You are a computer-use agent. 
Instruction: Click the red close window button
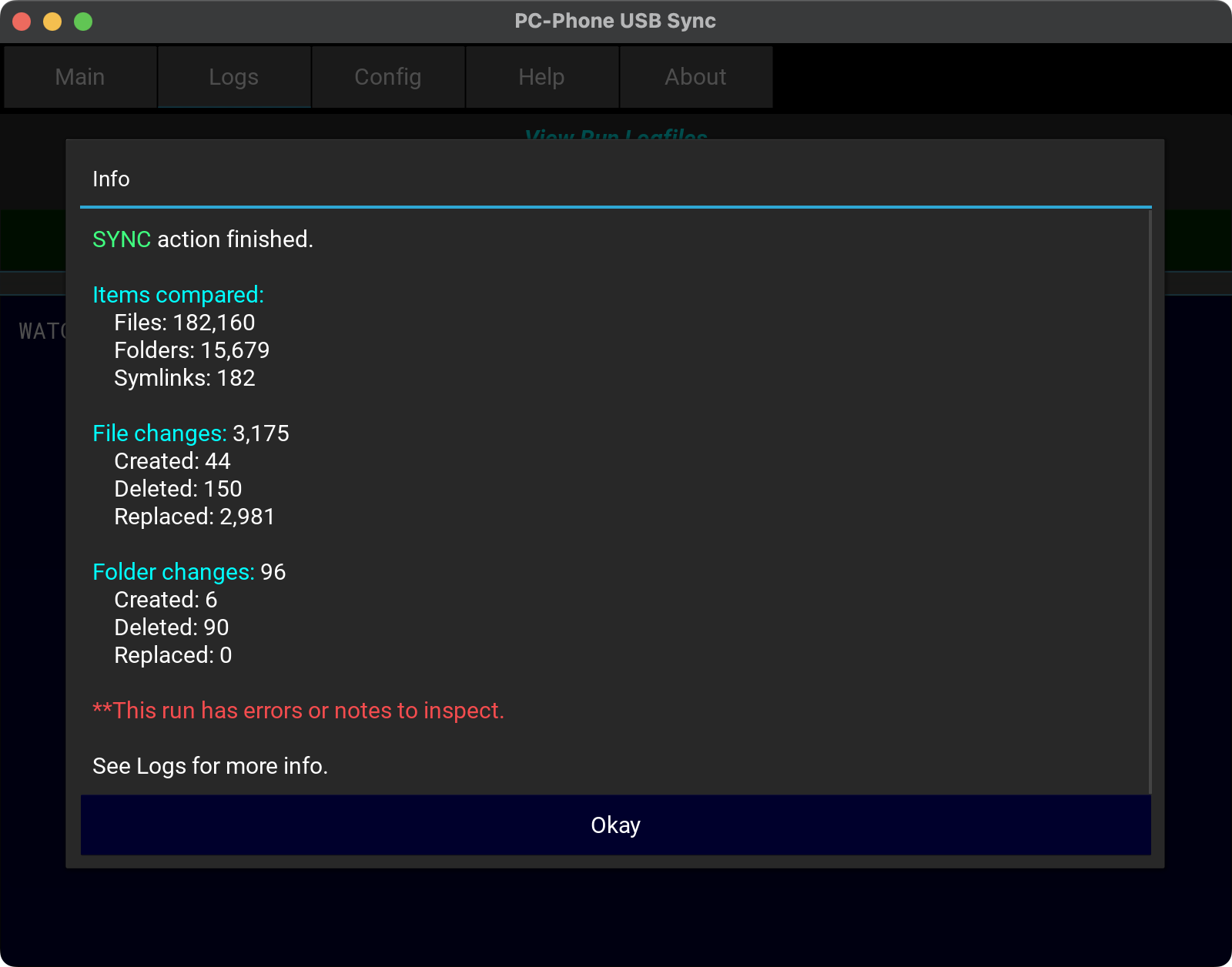tap(22, 22)
